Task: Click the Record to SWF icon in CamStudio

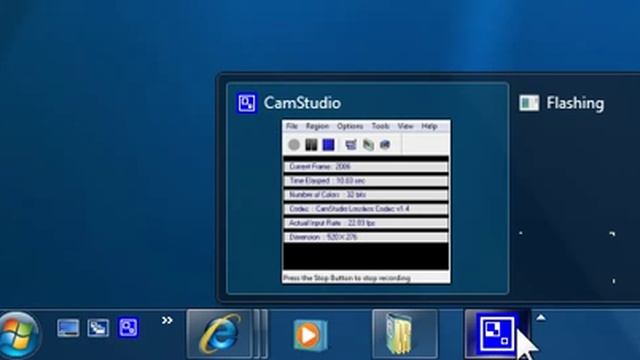Action: [x=385, y=144]
